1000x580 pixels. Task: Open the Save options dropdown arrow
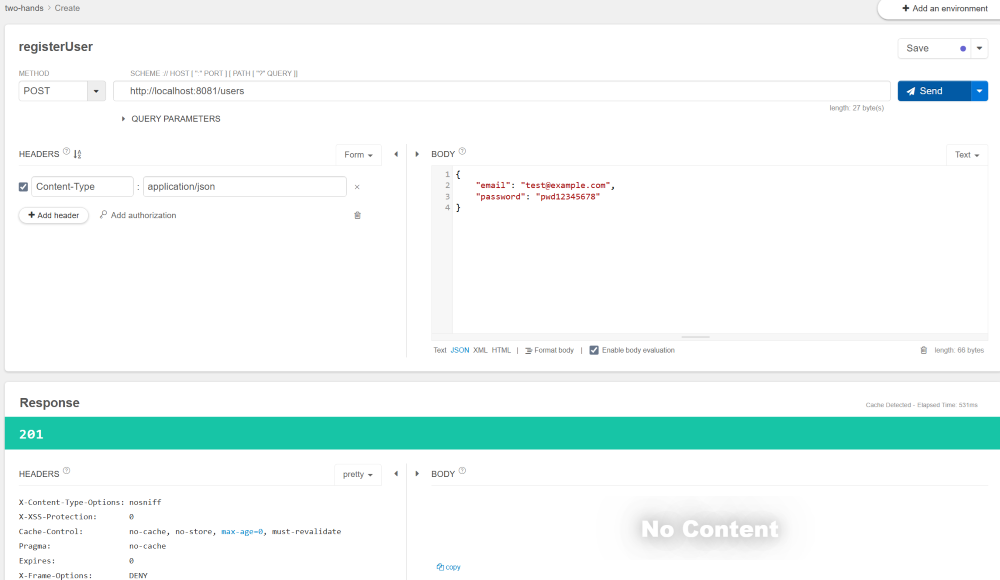click(980, 48)
